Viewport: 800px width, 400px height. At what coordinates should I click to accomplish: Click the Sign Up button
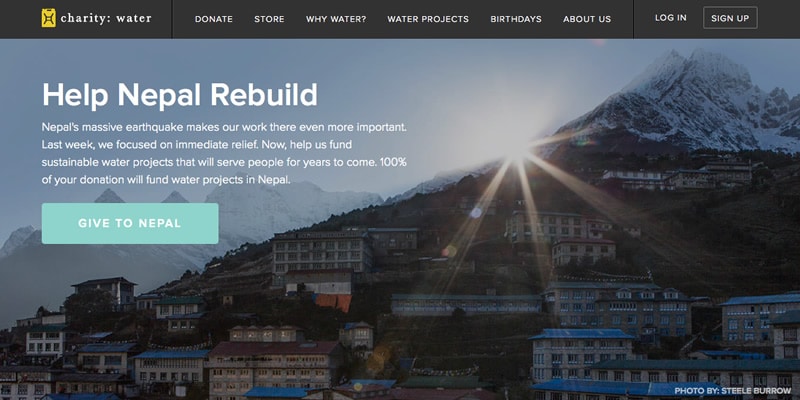click(x=730, y=18)
